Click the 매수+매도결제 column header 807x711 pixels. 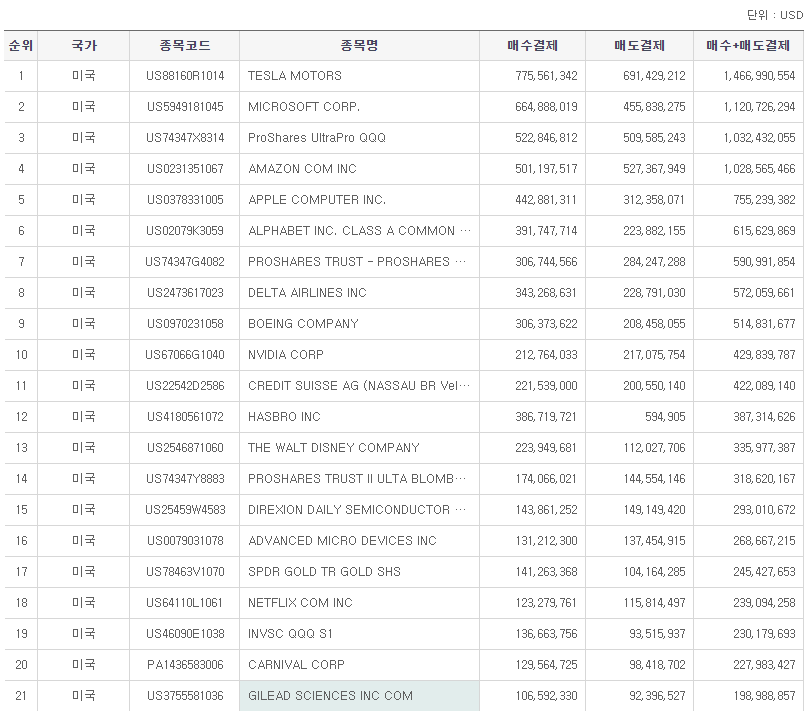click(x=748, y=45)
